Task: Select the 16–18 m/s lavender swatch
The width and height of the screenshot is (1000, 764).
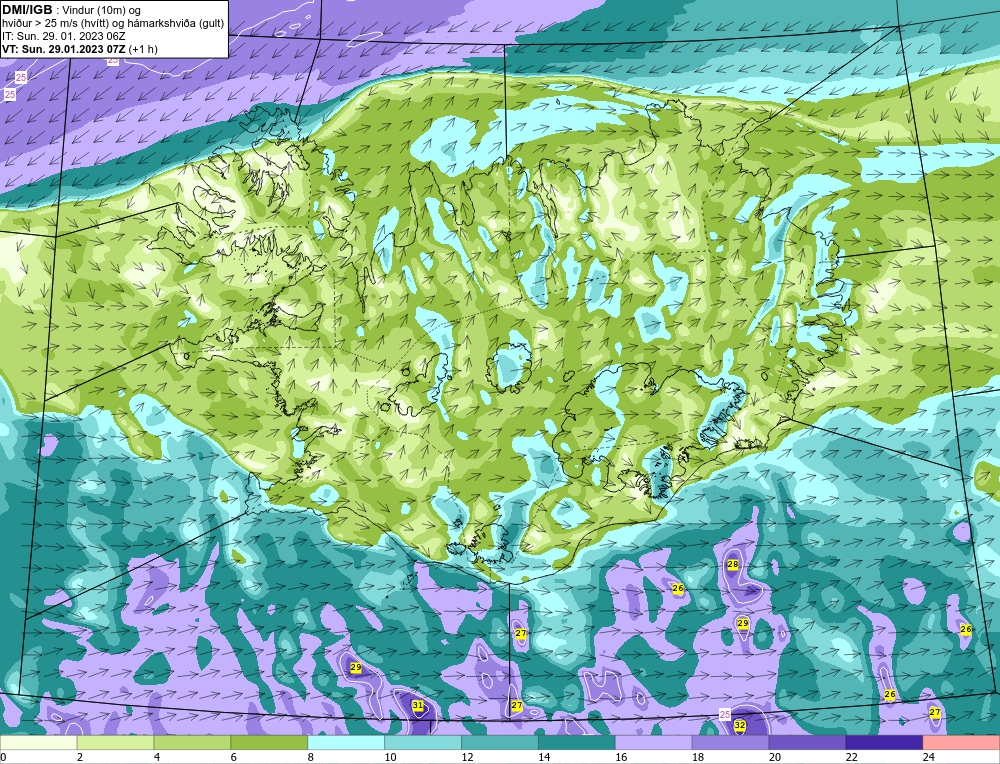Action: tap(654, 742)
